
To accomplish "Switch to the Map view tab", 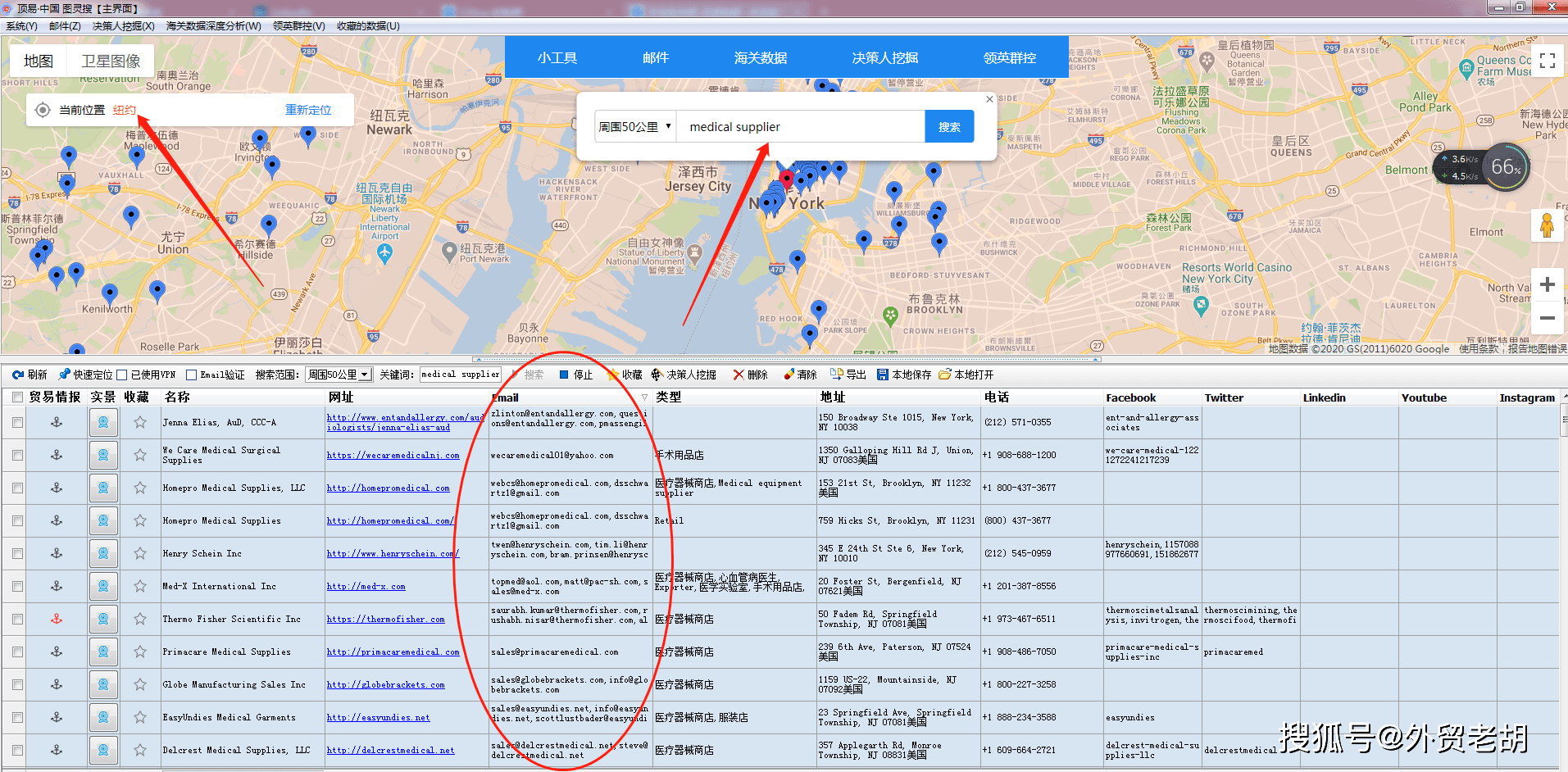I will [39, 61].
